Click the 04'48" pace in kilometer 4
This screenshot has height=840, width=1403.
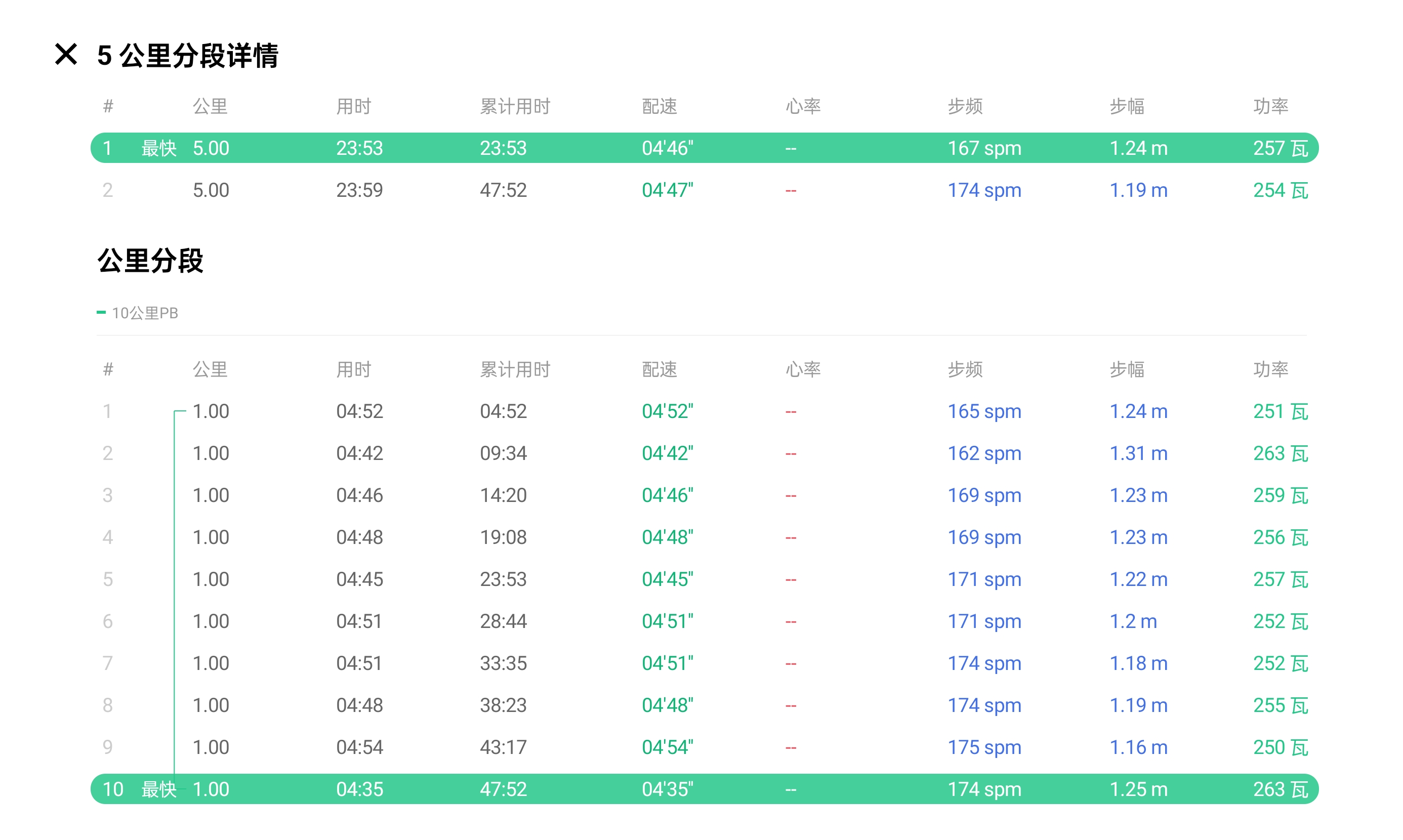pos(667,537)
